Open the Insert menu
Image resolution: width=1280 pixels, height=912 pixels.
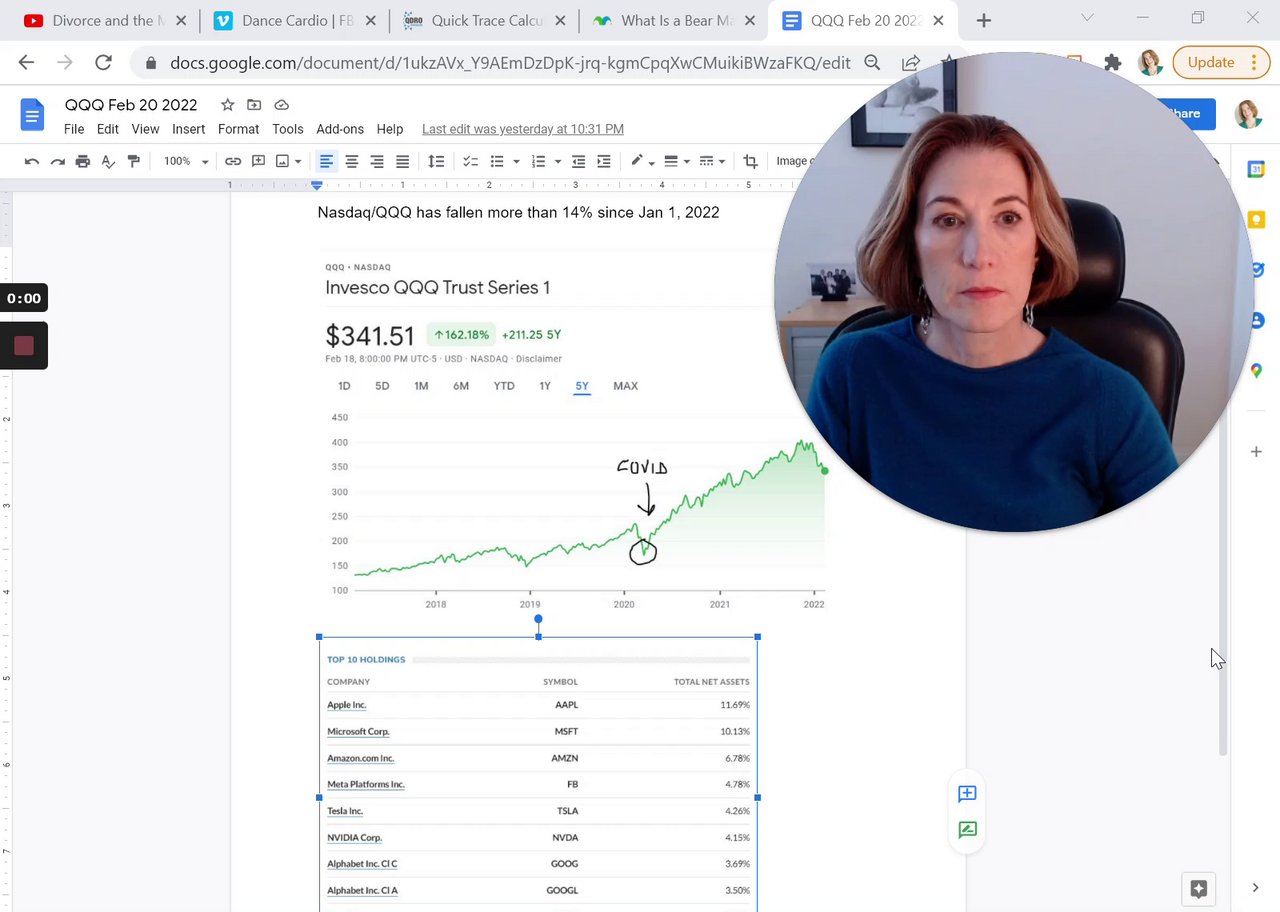tap(188, 129)
